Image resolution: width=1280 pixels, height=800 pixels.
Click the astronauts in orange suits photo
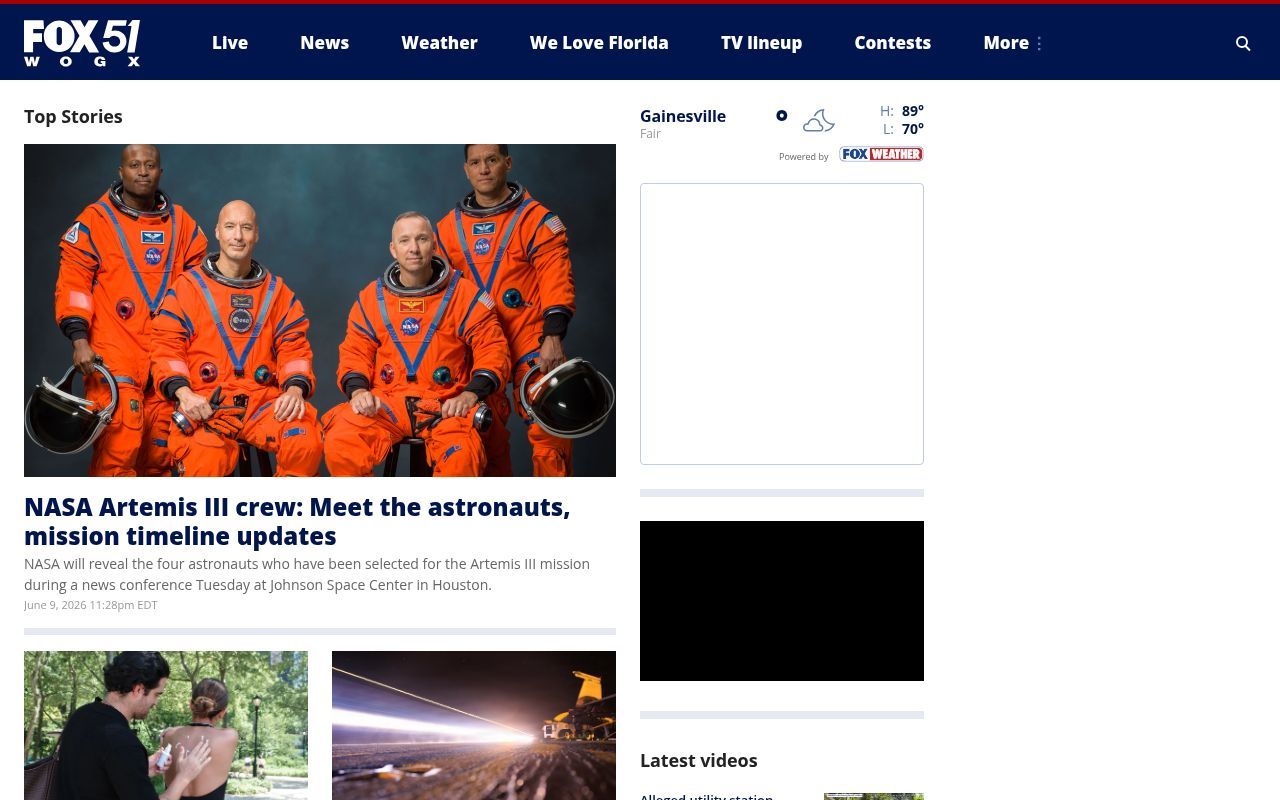pyautogui.click(x=320, y=310)
